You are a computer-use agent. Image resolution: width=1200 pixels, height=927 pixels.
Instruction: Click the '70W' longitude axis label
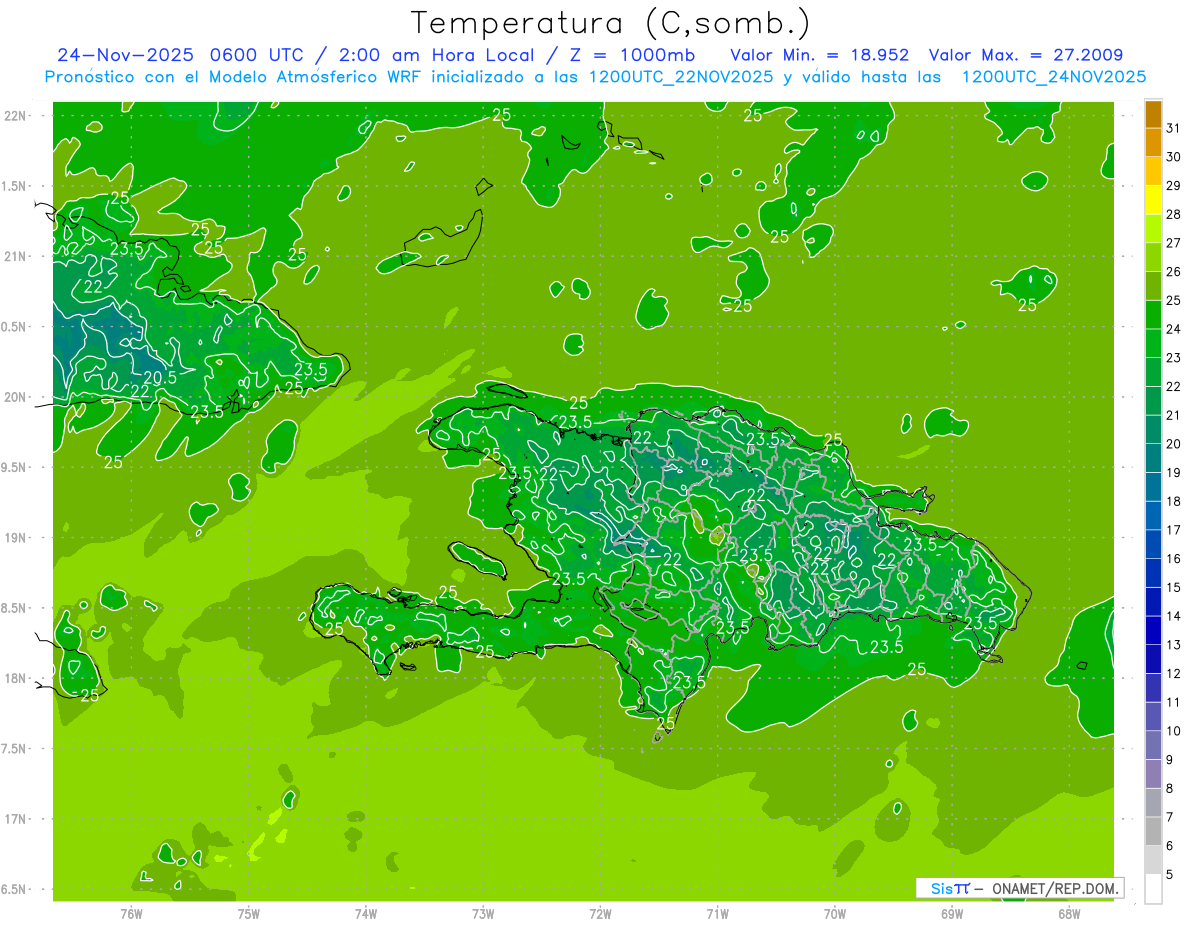coord(835,914)
